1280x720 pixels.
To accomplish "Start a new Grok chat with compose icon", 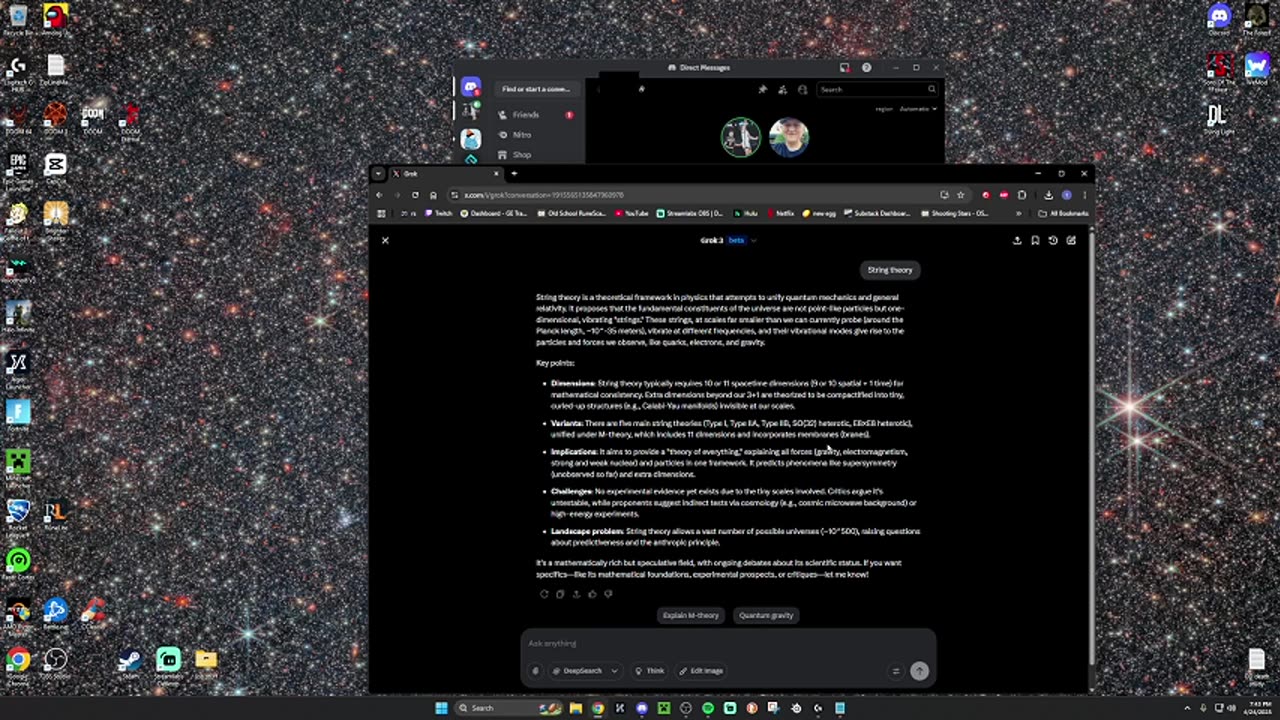I will (1071, 240).
